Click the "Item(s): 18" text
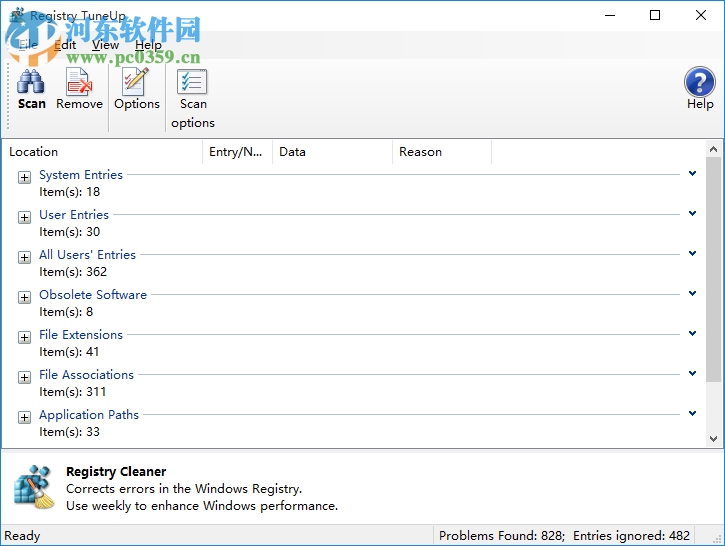 pos(69,192)
